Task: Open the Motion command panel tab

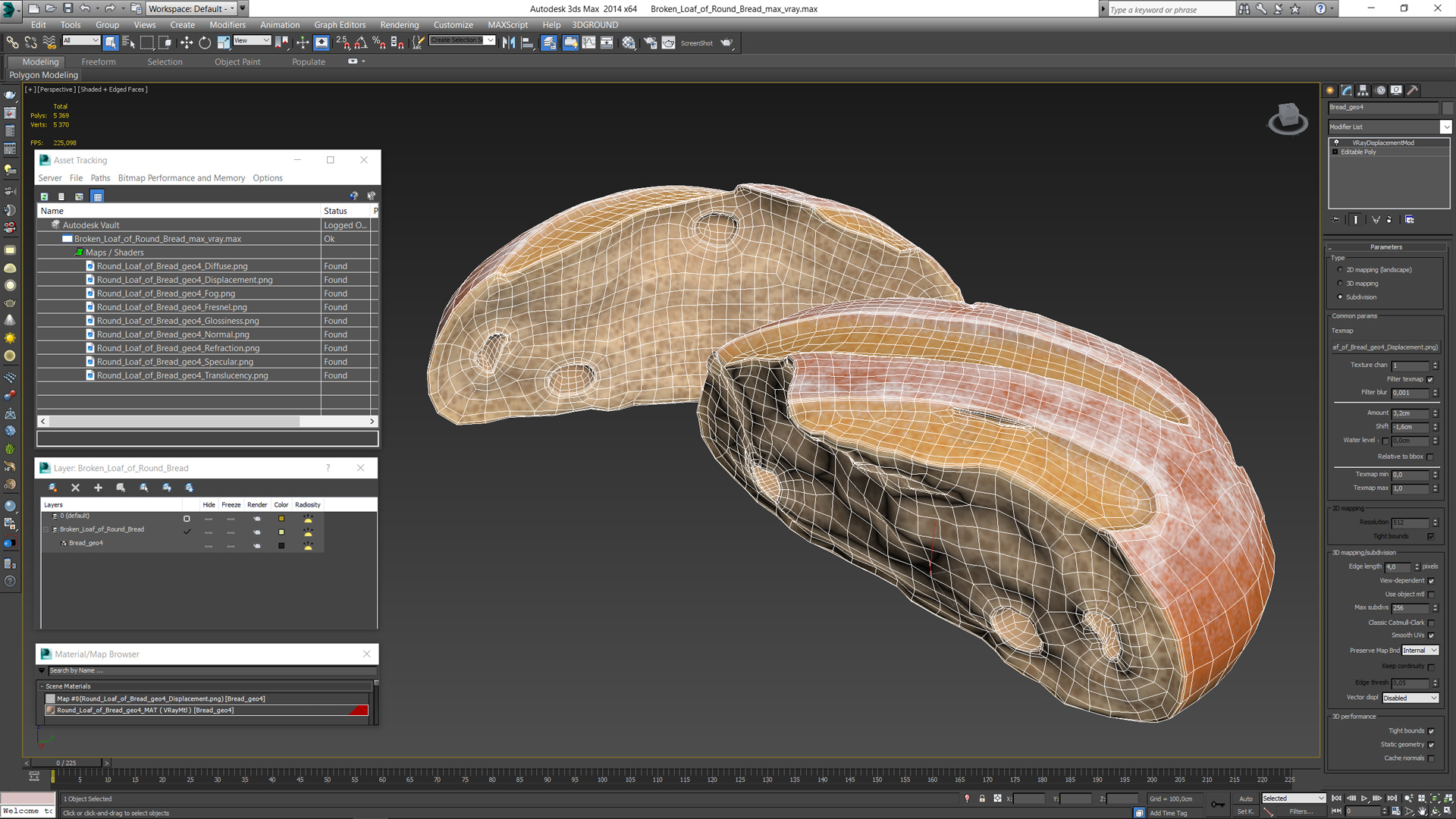Action: pyautogui.click(x=1380, y=90)
